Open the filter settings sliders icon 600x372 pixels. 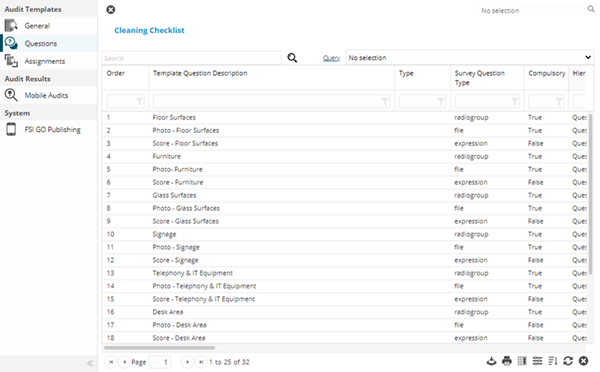[x=537, y=361]
